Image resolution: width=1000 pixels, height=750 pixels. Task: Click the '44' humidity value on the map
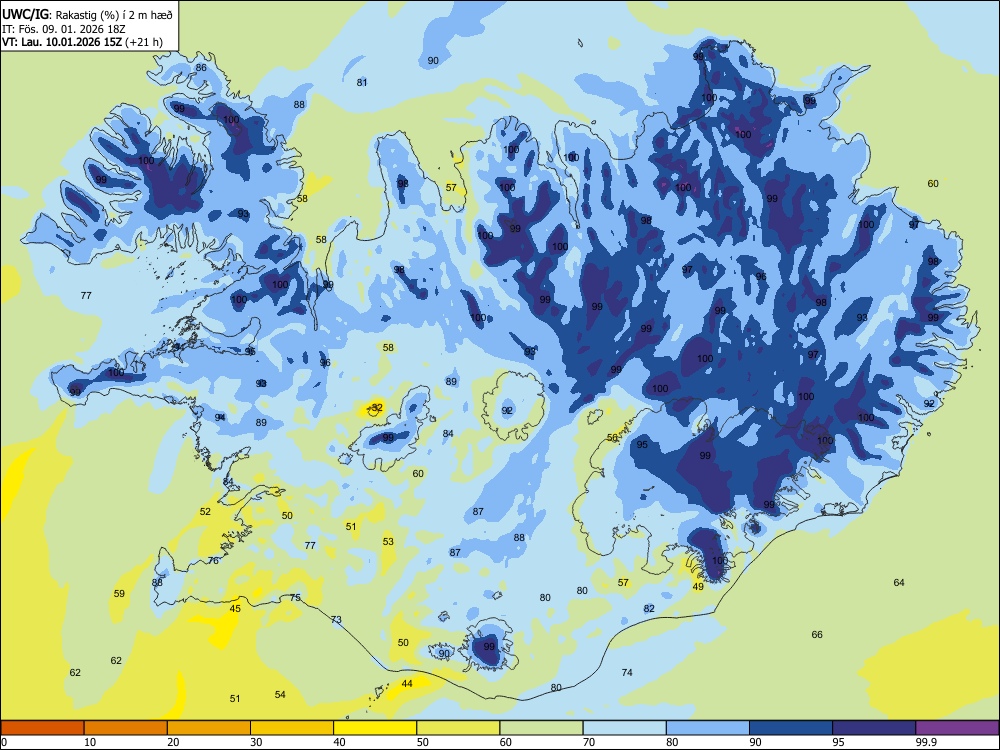pyautogui.click(x=407, y=683)
